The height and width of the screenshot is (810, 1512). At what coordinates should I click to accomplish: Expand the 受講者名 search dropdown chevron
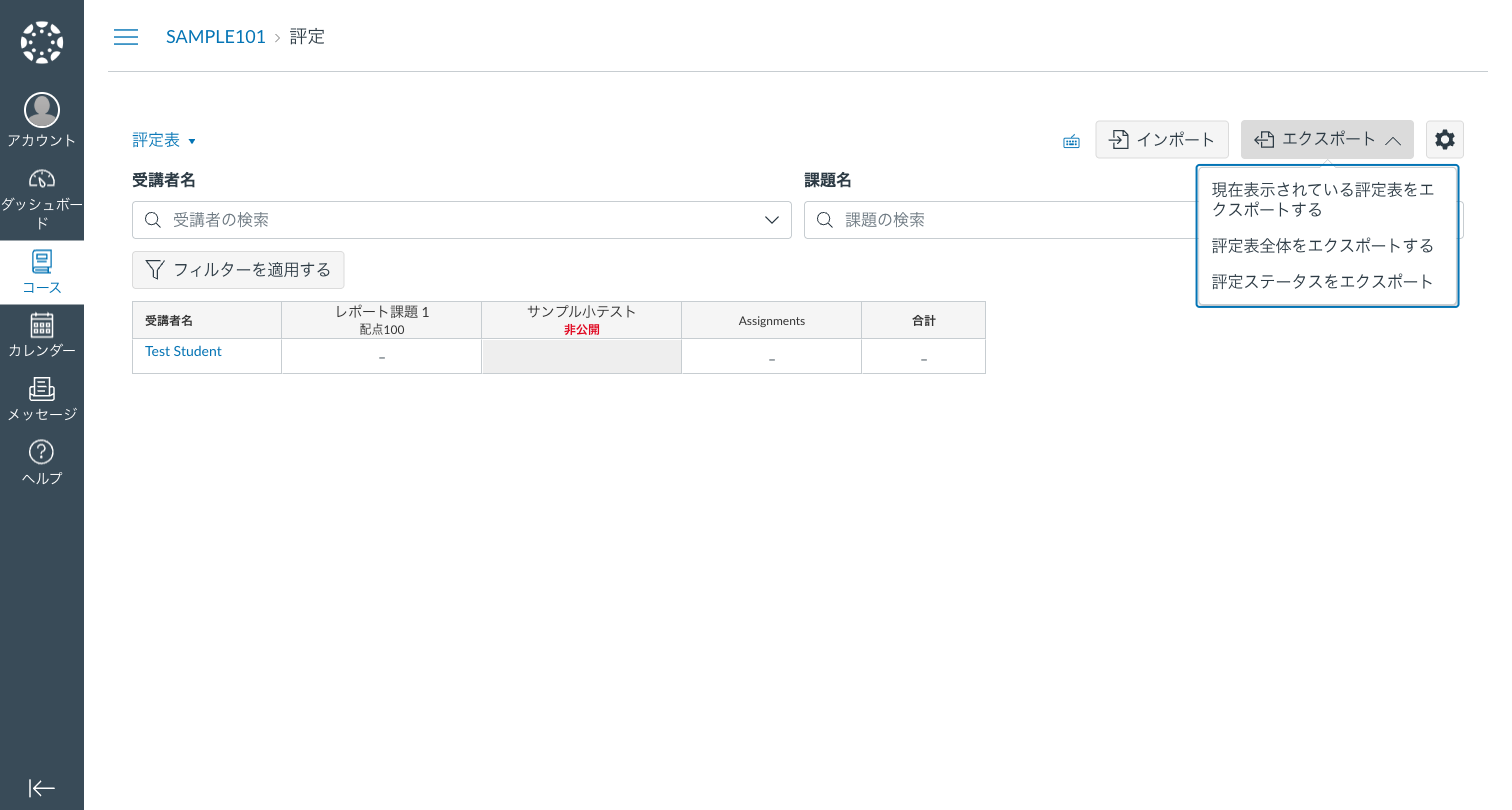(x=771, y=220)
